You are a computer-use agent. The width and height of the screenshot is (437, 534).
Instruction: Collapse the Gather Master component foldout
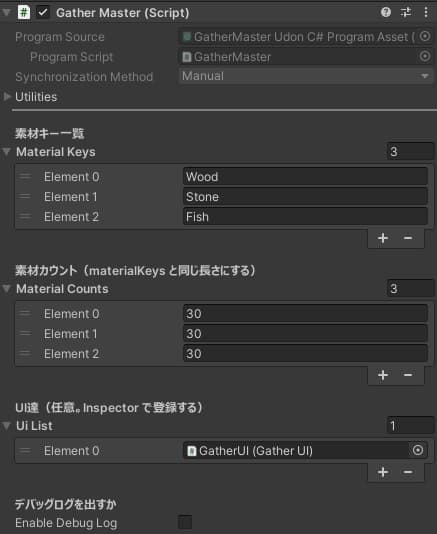[x=6, y=13]
